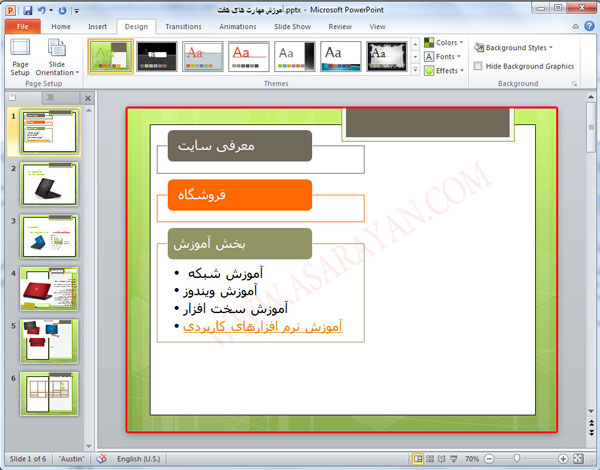The image size is (600, 470).
Task: Click the zoom slider in status bar
Action: [518, 459]
